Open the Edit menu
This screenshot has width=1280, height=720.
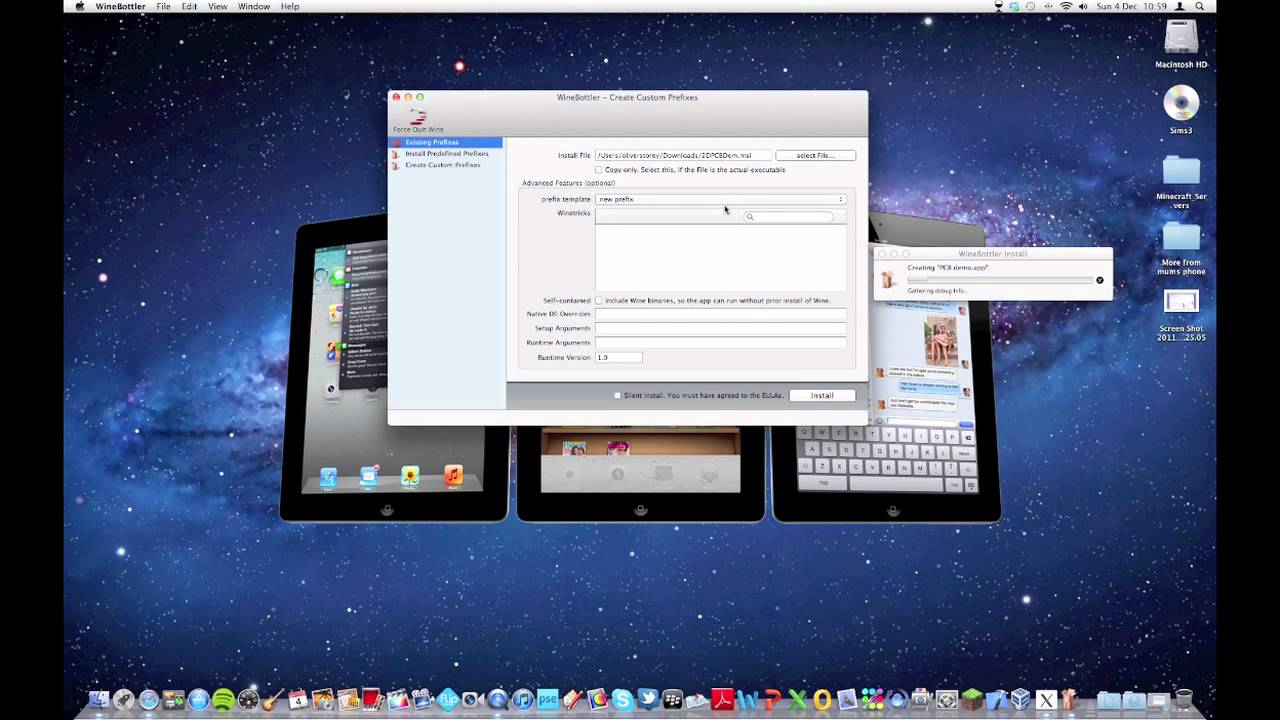[189, 7]
